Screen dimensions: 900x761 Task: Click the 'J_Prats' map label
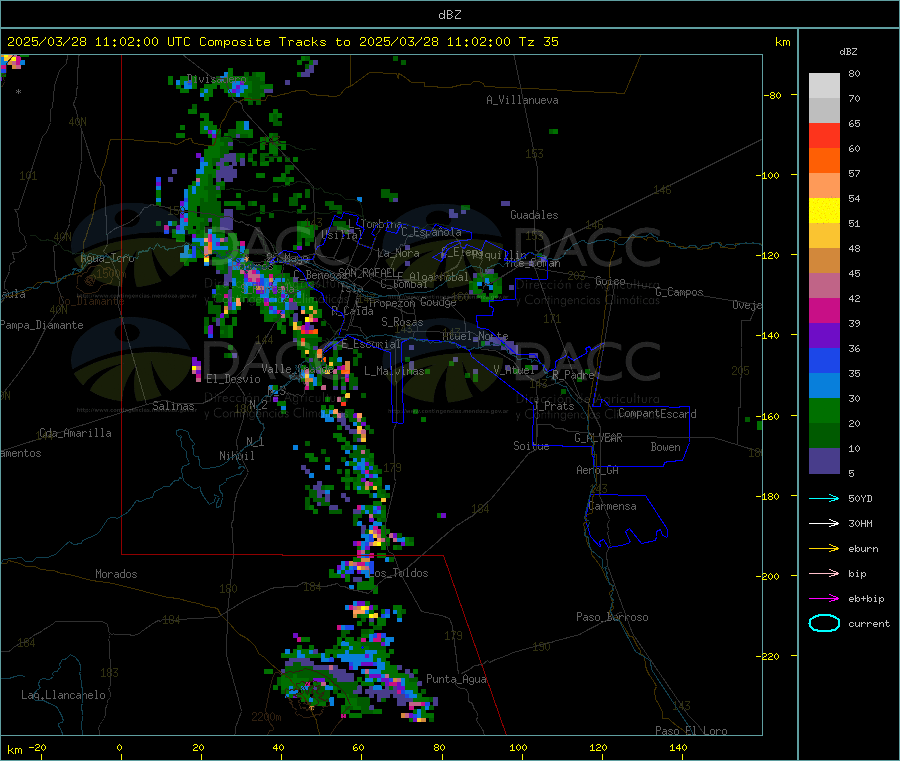tap(554, 406)
